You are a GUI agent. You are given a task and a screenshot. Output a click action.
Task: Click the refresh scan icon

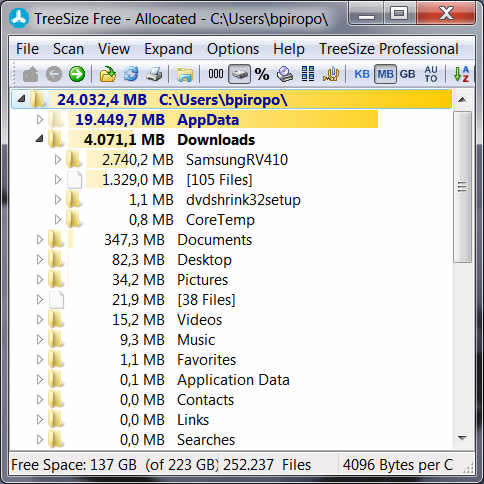point(131,74)
